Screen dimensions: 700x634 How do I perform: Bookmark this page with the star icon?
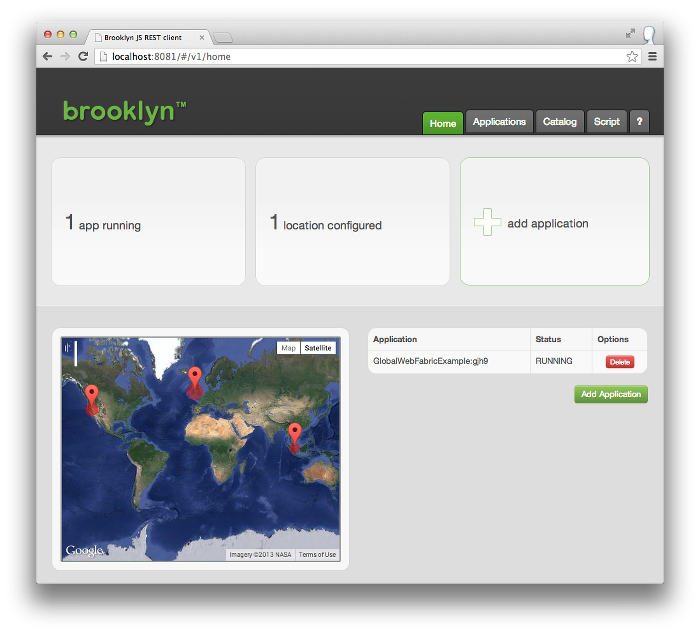pos(632,57)
